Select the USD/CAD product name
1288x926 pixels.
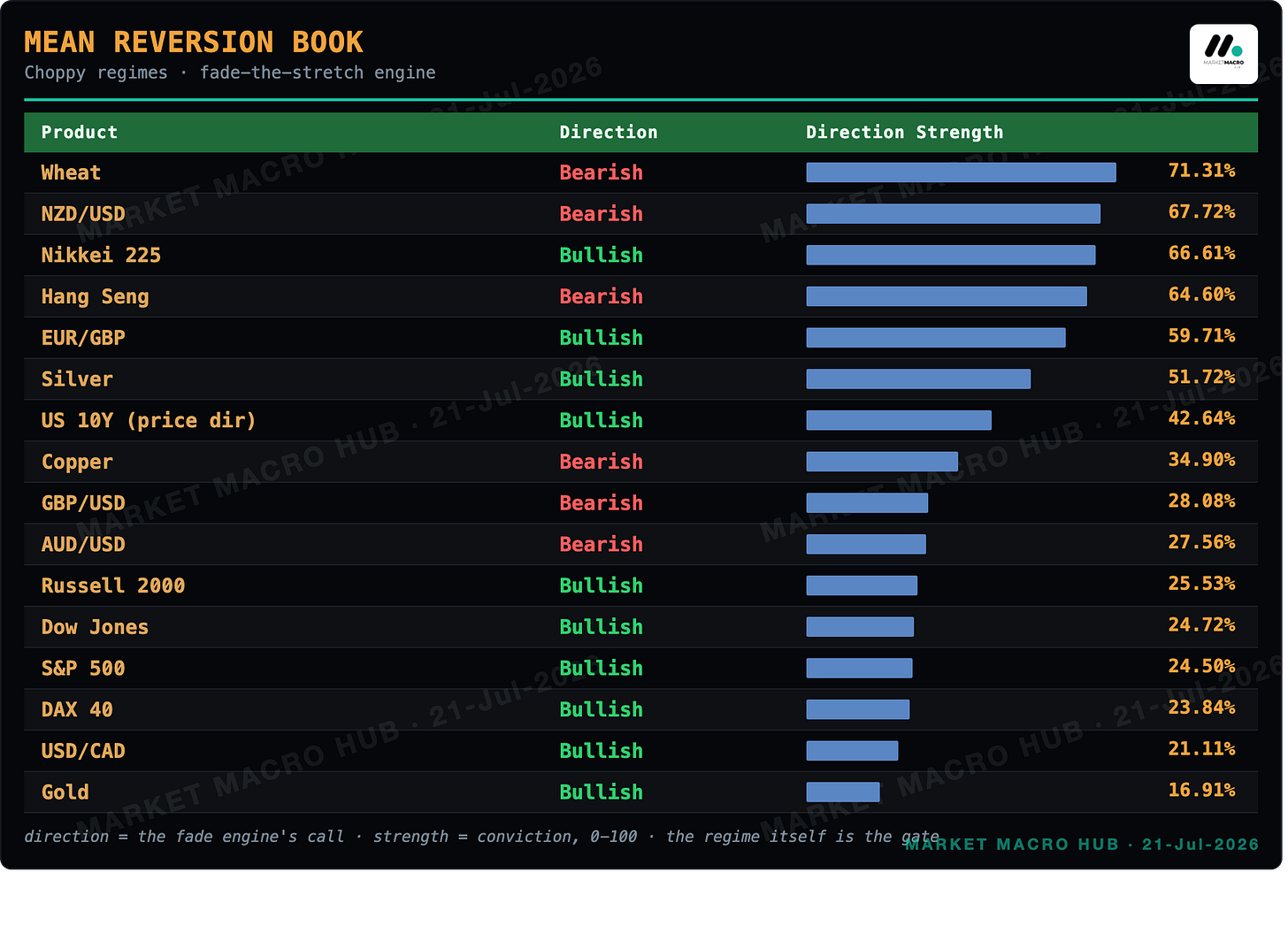click(x=83, y=751)
